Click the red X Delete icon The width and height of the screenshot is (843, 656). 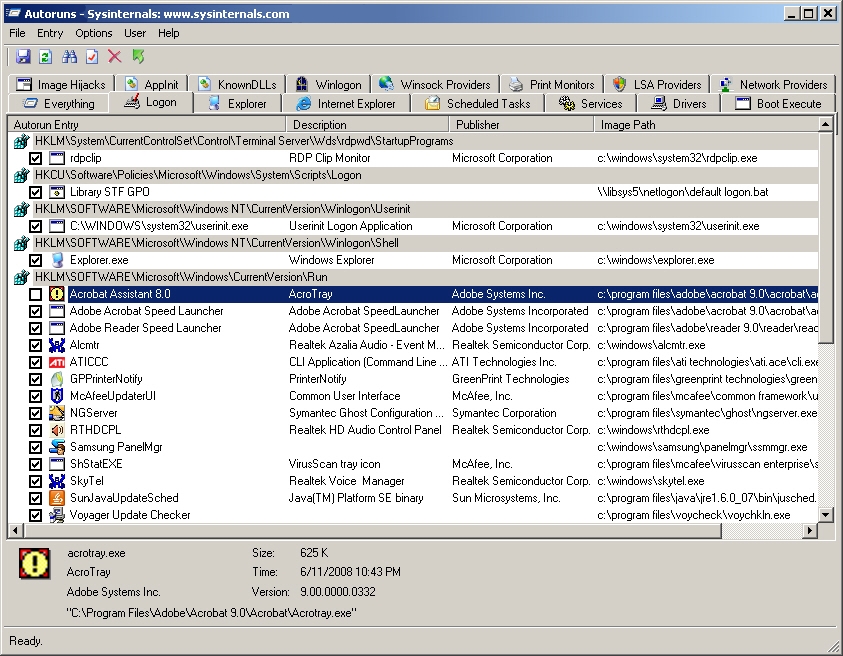(x=115, y=57)
